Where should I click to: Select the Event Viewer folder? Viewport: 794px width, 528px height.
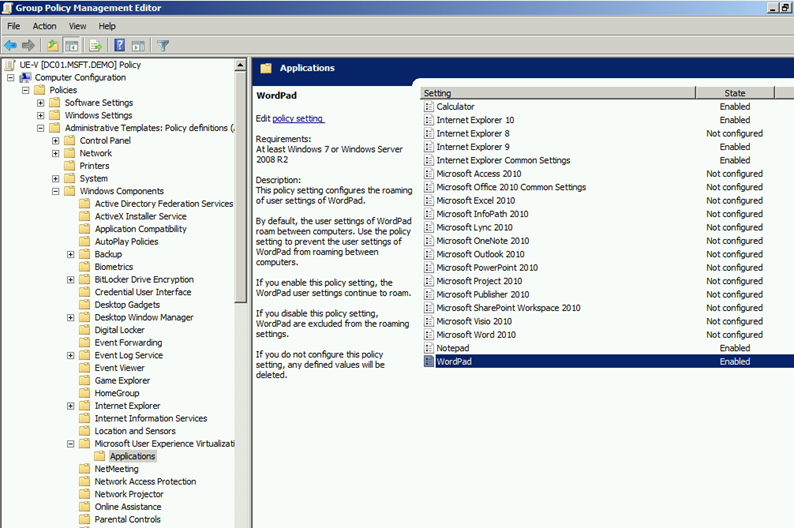tap(120, 368)
